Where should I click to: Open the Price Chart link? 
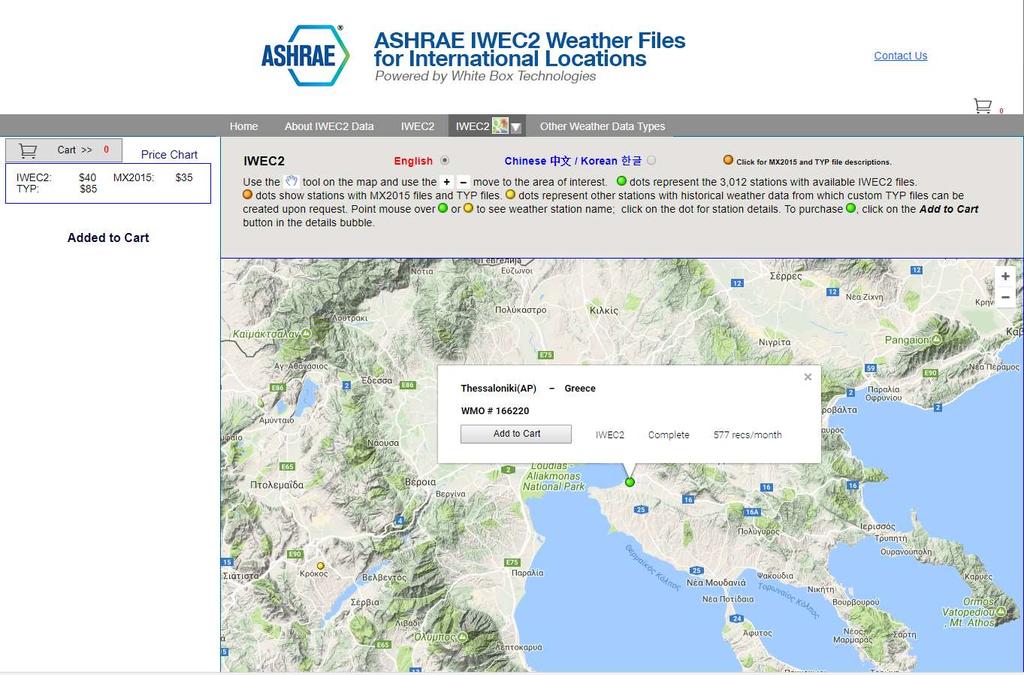[169, 155]
